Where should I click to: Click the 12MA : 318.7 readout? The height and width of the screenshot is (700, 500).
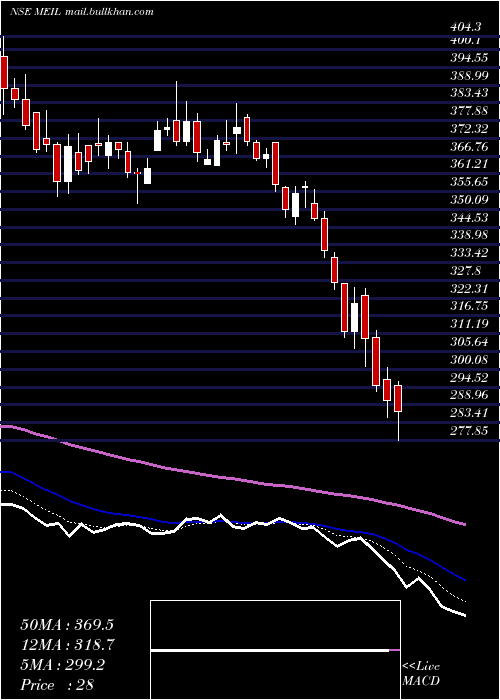pos(67,645)
